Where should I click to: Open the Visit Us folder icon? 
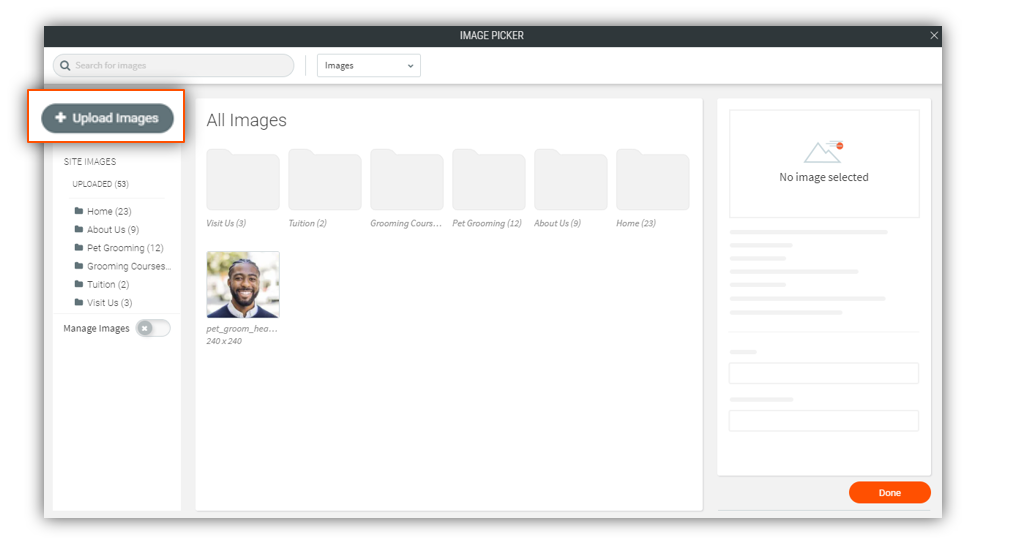click(x=243, y=180)
